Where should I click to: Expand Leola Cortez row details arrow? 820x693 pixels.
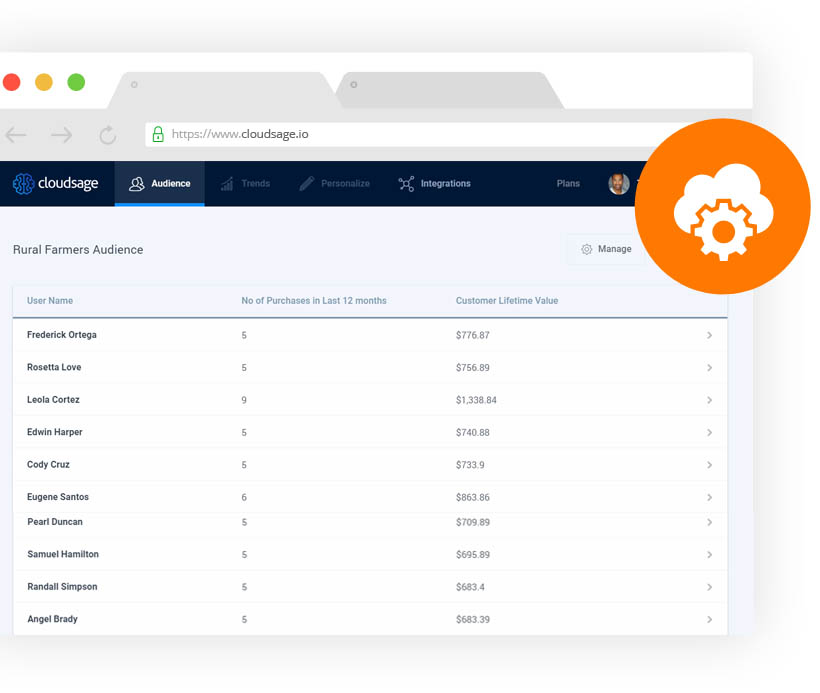[709, 400]
